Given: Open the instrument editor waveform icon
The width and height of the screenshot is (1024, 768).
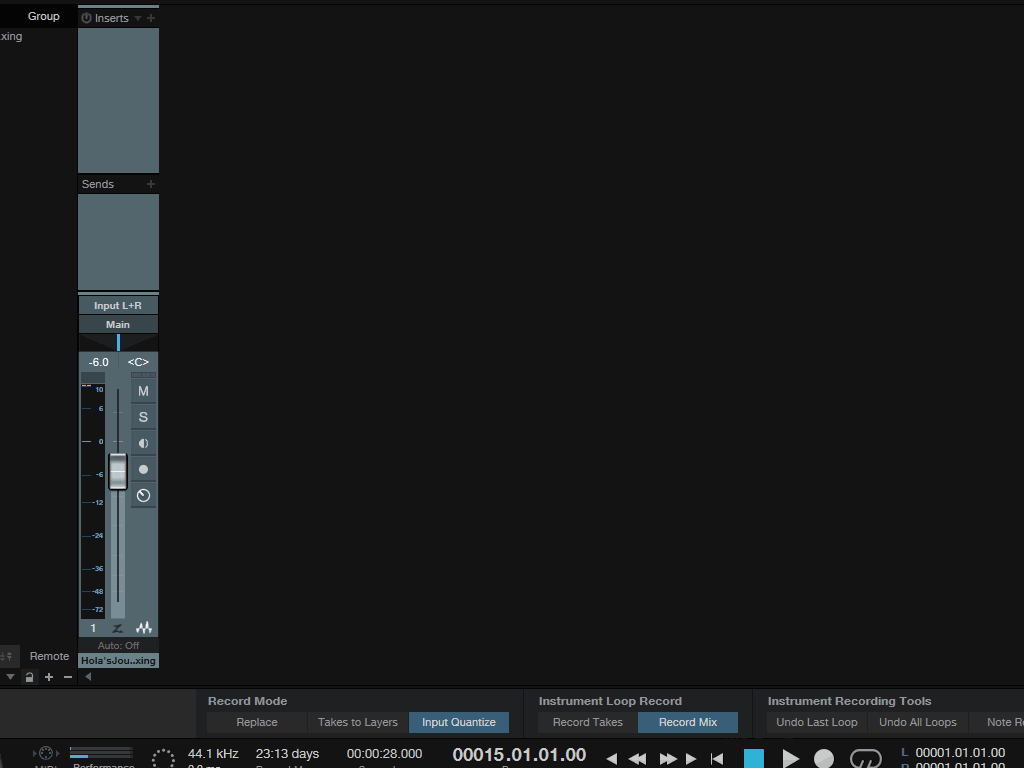Looking at the screenshot, I should pyautogui.click(x=144, y=628).
